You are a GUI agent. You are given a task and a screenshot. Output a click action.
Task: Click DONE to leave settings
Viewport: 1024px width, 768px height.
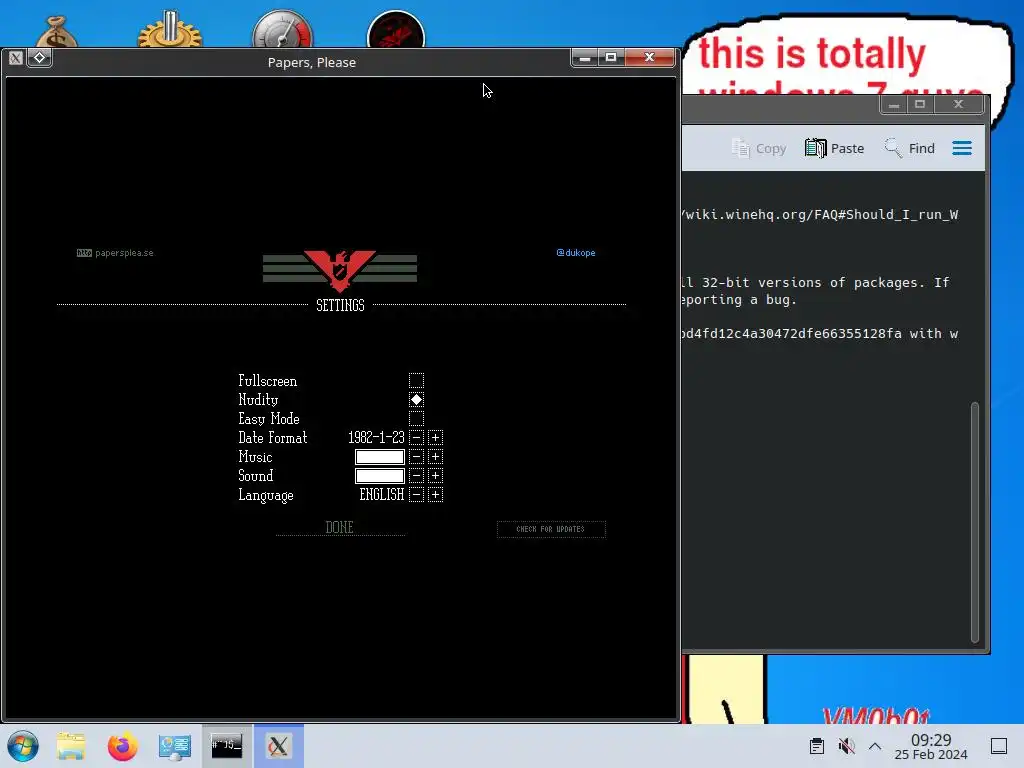coord(340,527)
